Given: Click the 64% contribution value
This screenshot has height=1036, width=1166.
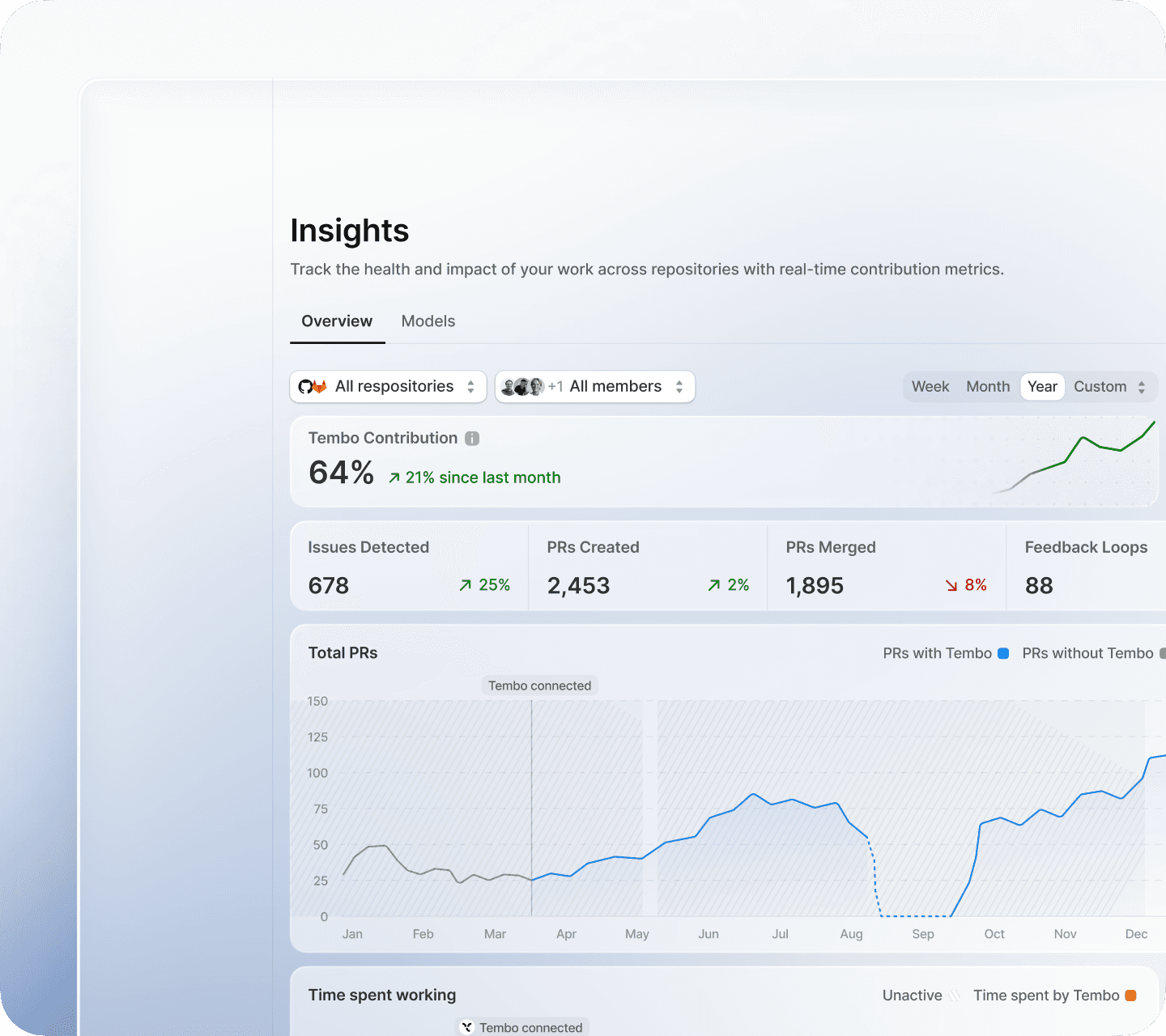Looking at the screenshot, I should [x=341, y=473].
